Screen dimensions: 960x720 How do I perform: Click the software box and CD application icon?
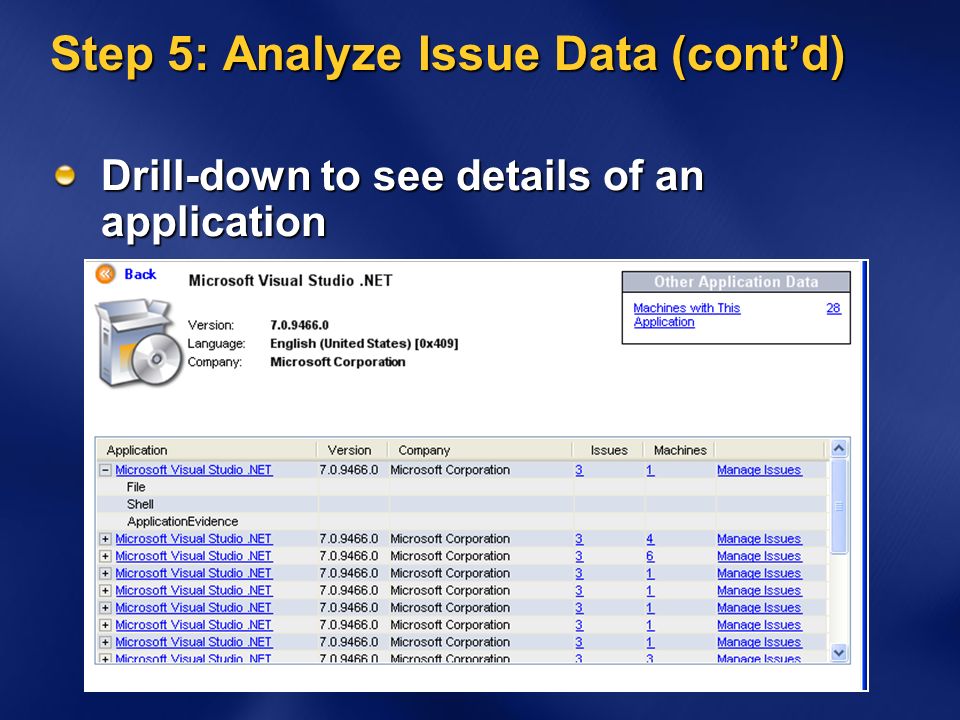pyautogui.click(x=139, y=343)
